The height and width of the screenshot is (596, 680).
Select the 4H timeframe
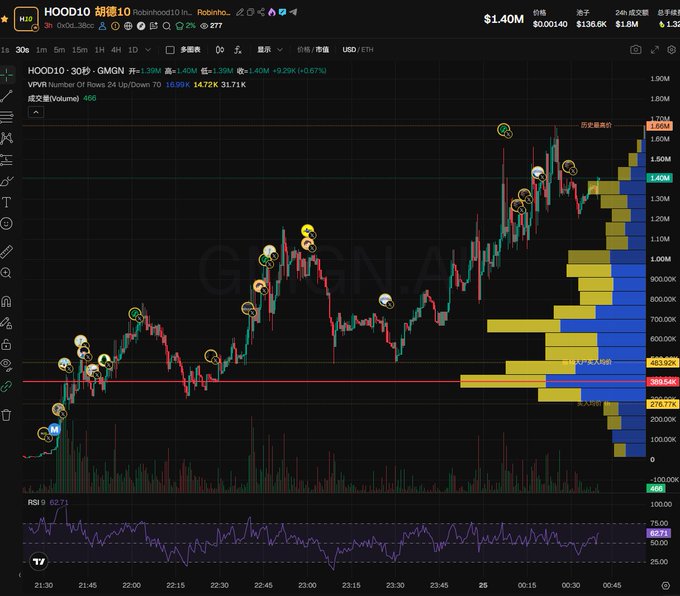116,50
